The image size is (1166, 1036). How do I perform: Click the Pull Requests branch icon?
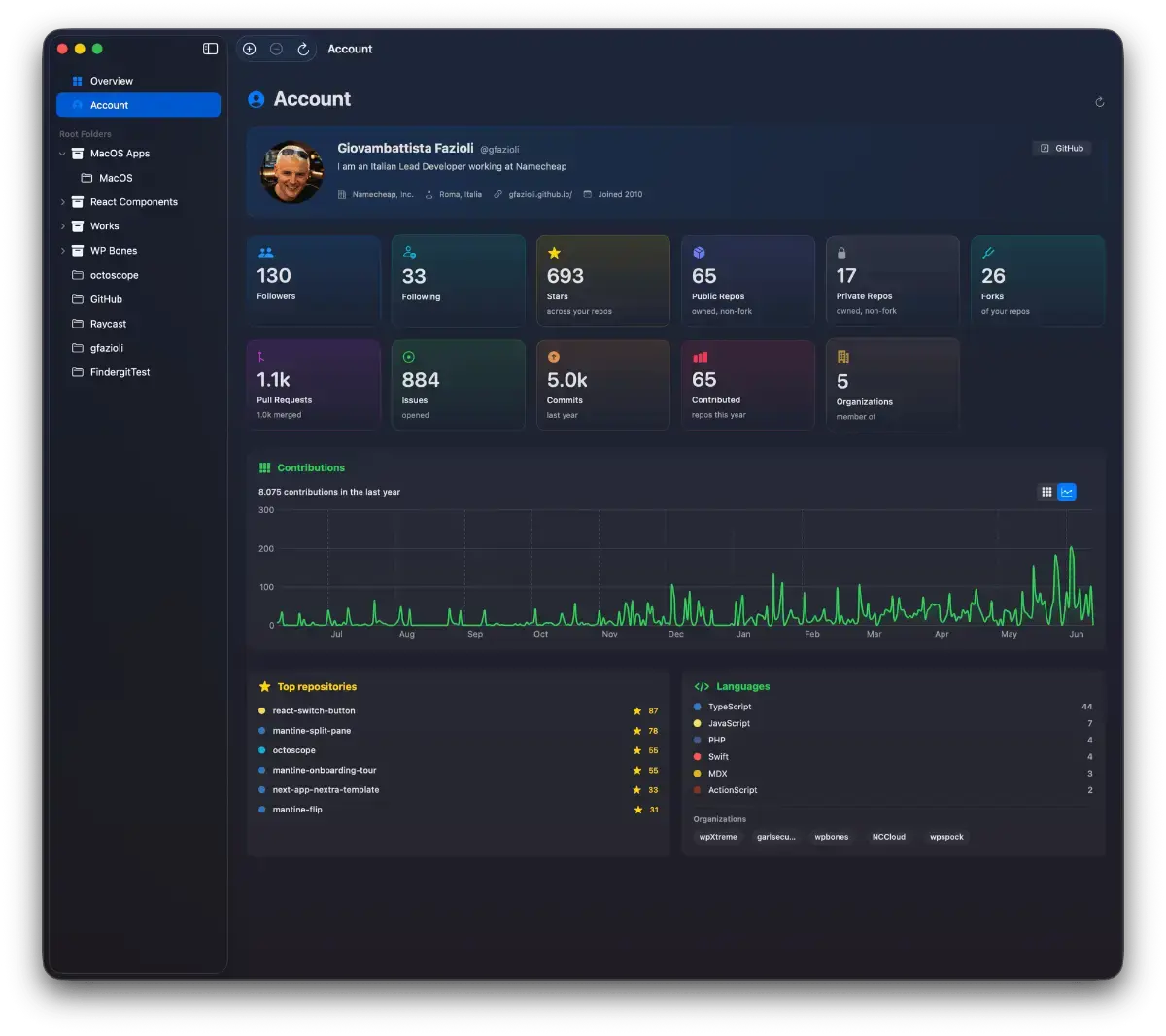261,357
